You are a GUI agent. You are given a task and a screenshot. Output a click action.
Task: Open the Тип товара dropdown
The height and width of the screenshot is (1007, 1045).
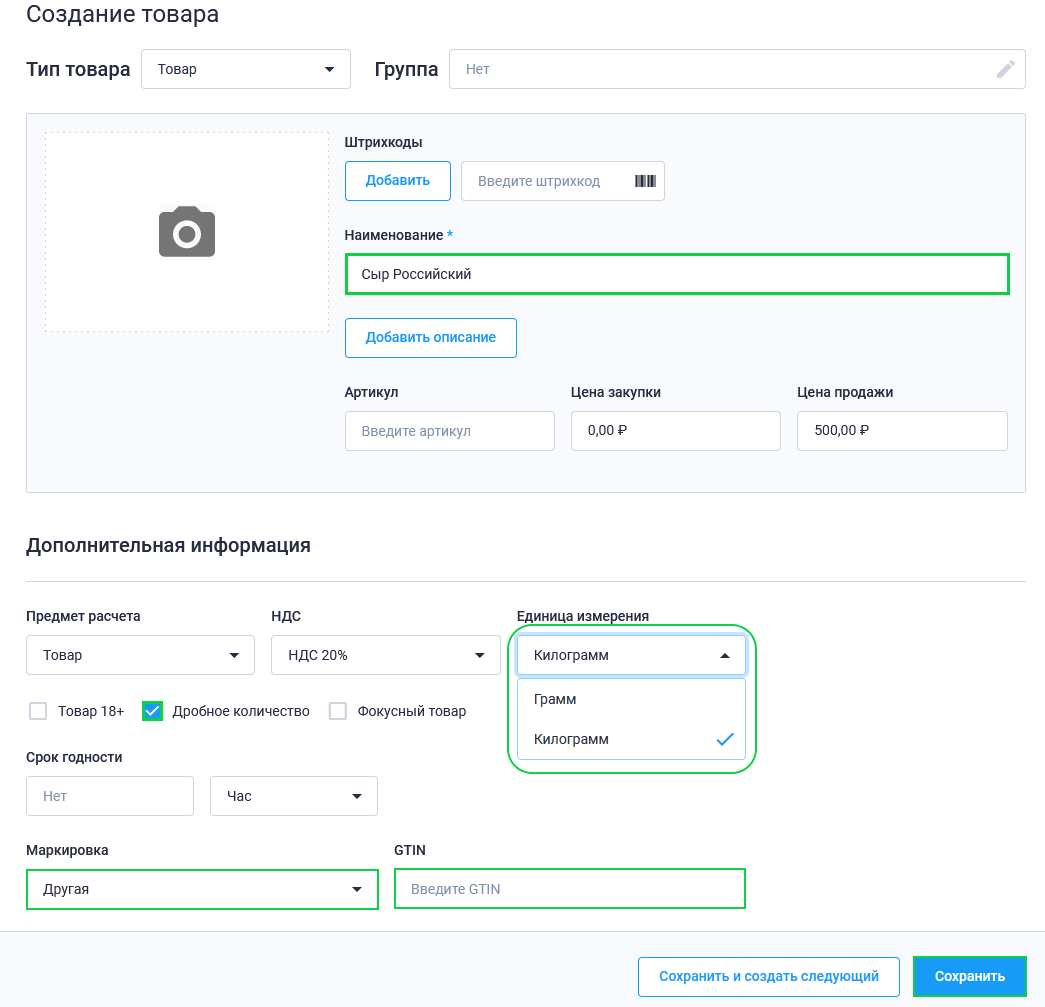pos(246,69)
